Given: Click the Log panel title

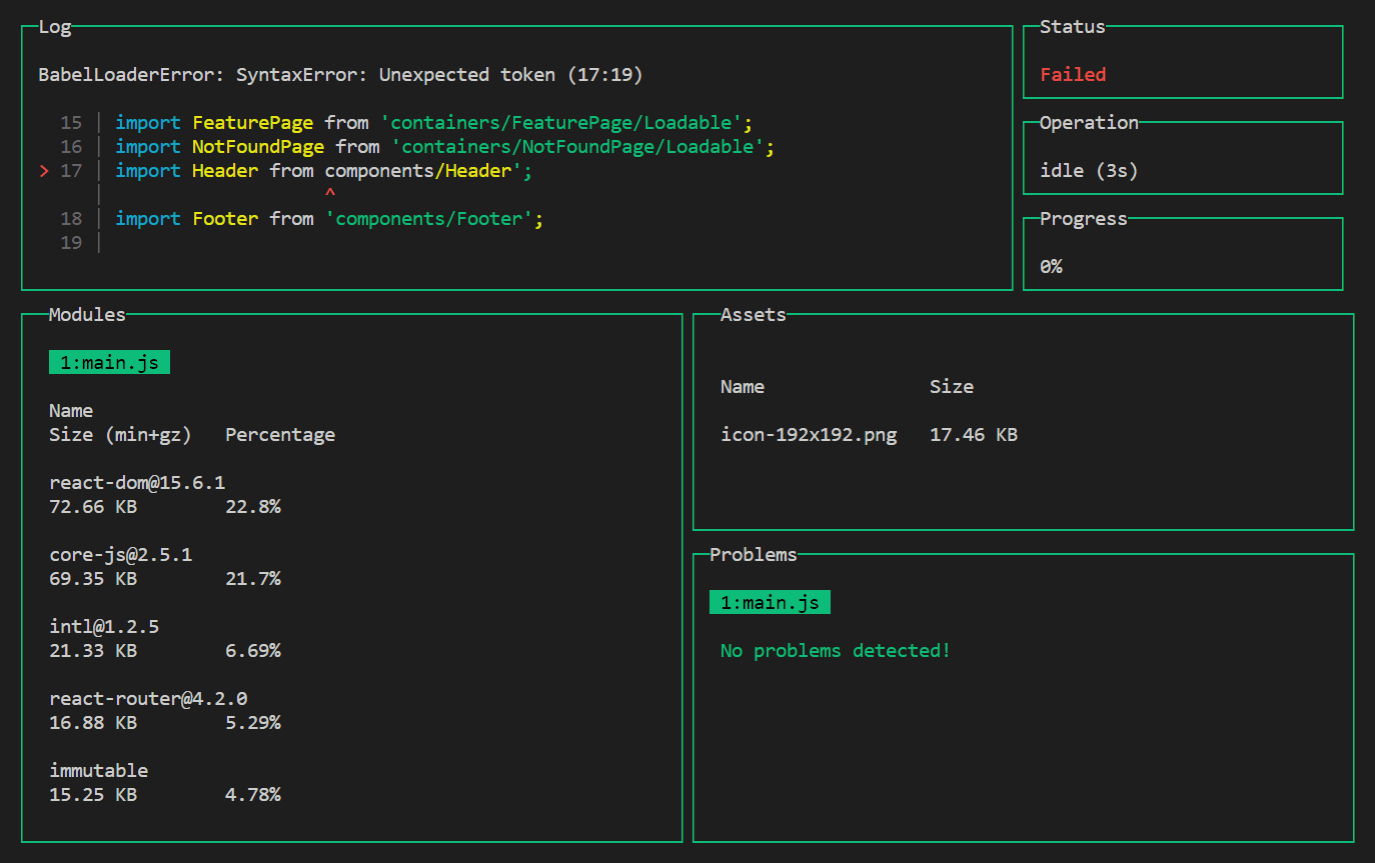Looking at the screenshot, I should click(55, 27).
